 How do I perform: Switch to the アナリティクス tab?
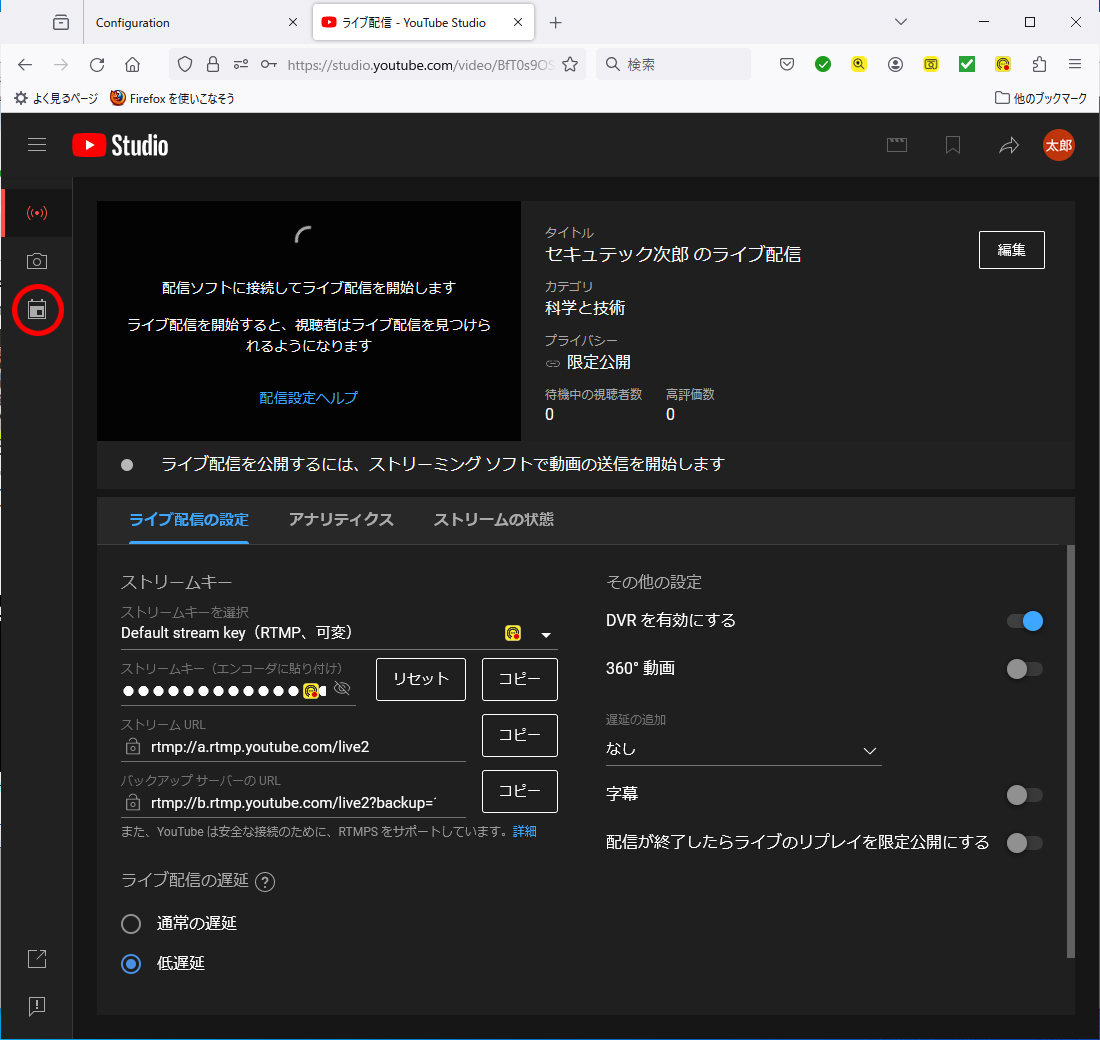pyautogui.click(x=341, y=519)
